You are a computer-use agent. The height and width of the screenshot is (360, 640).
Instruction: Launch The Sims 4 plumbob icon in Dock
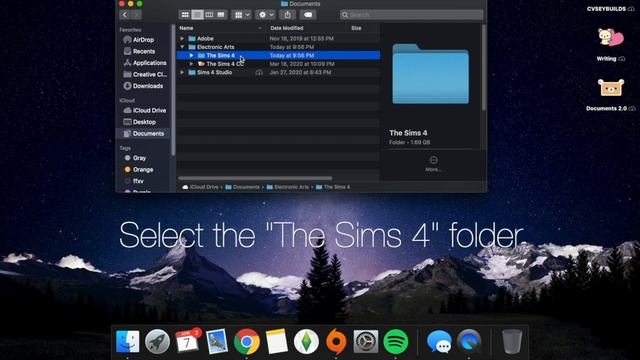[x=306, y=341]
